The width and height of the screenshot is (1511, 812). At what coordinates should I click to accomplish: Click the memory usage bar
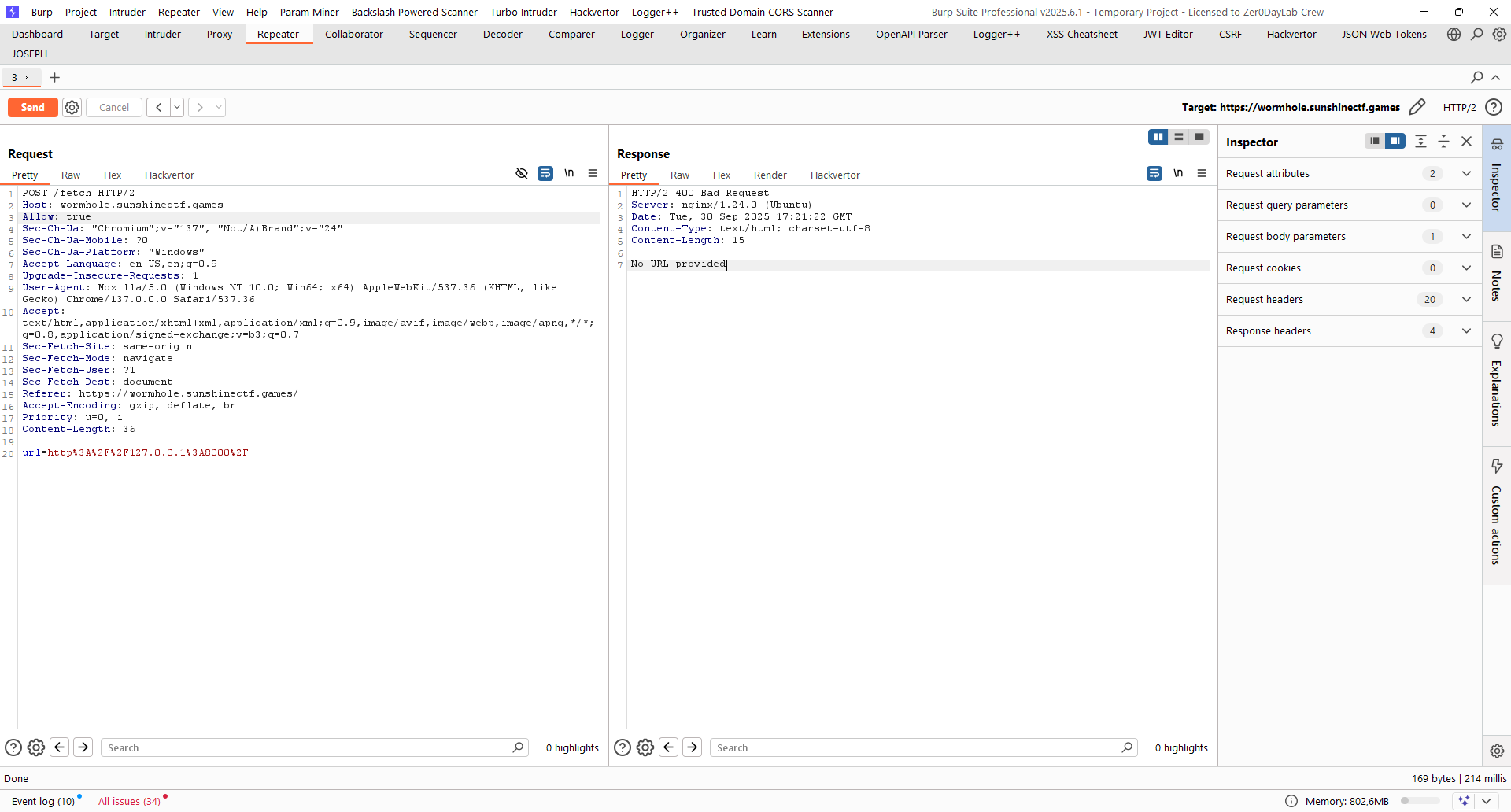tap(1420, 801)
